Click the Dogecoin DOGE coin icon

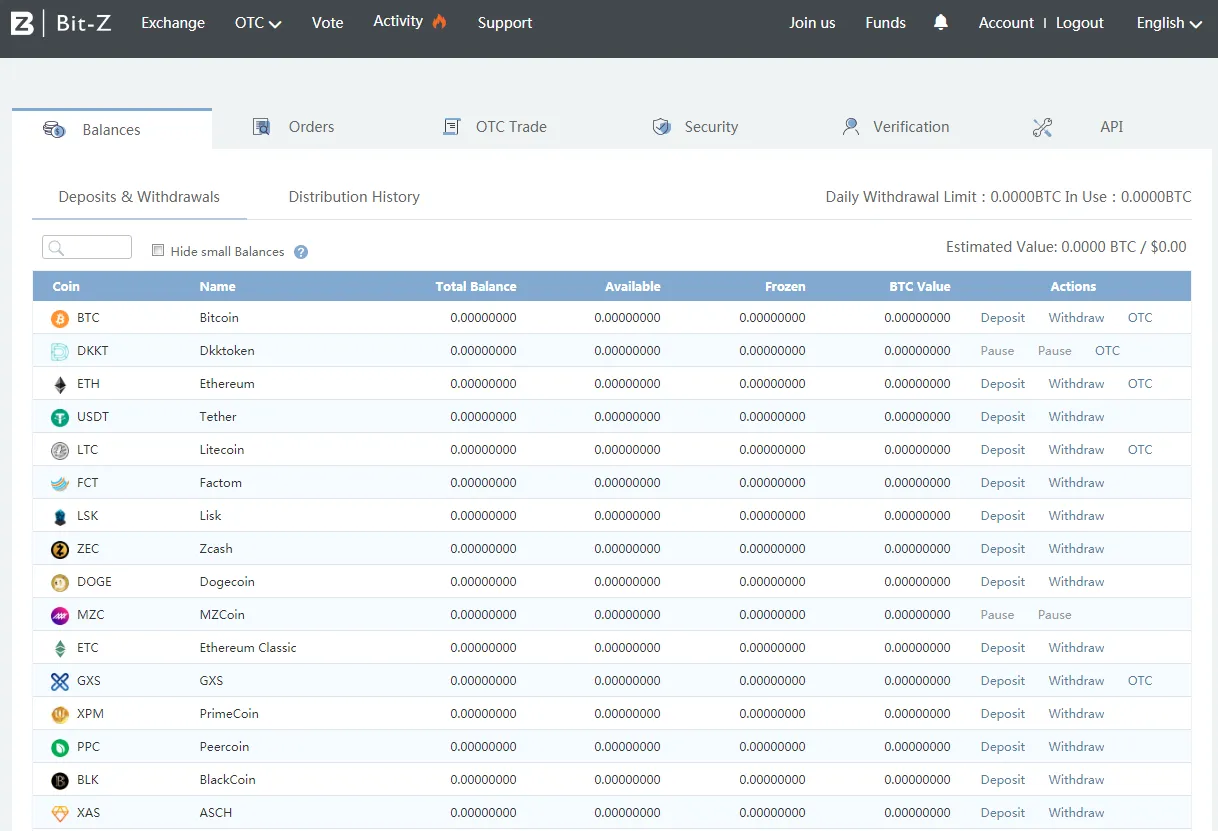60,582
